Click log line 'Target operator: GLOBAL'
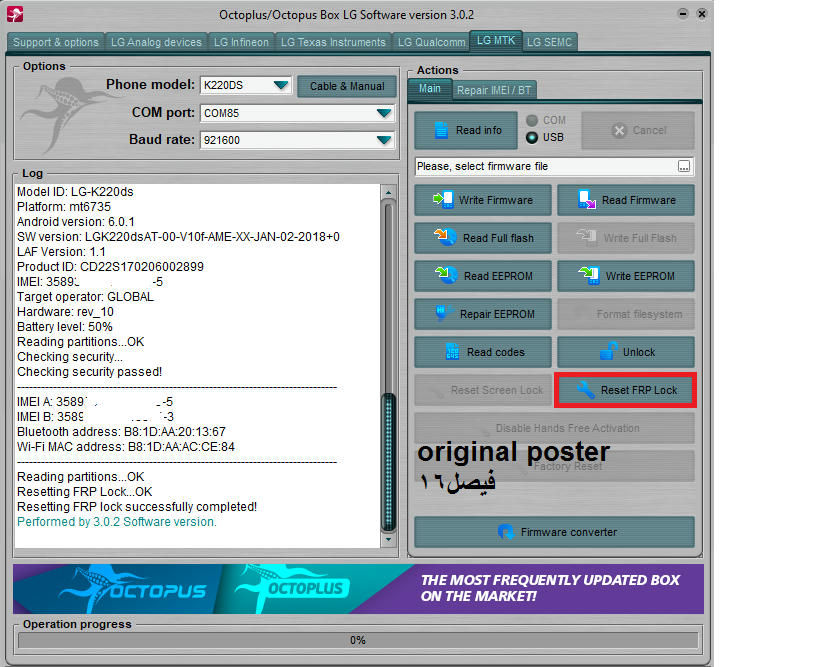Image resolution: width=816 pixels, height=667 pixels. pyautogui.click(x=85, y=297)
